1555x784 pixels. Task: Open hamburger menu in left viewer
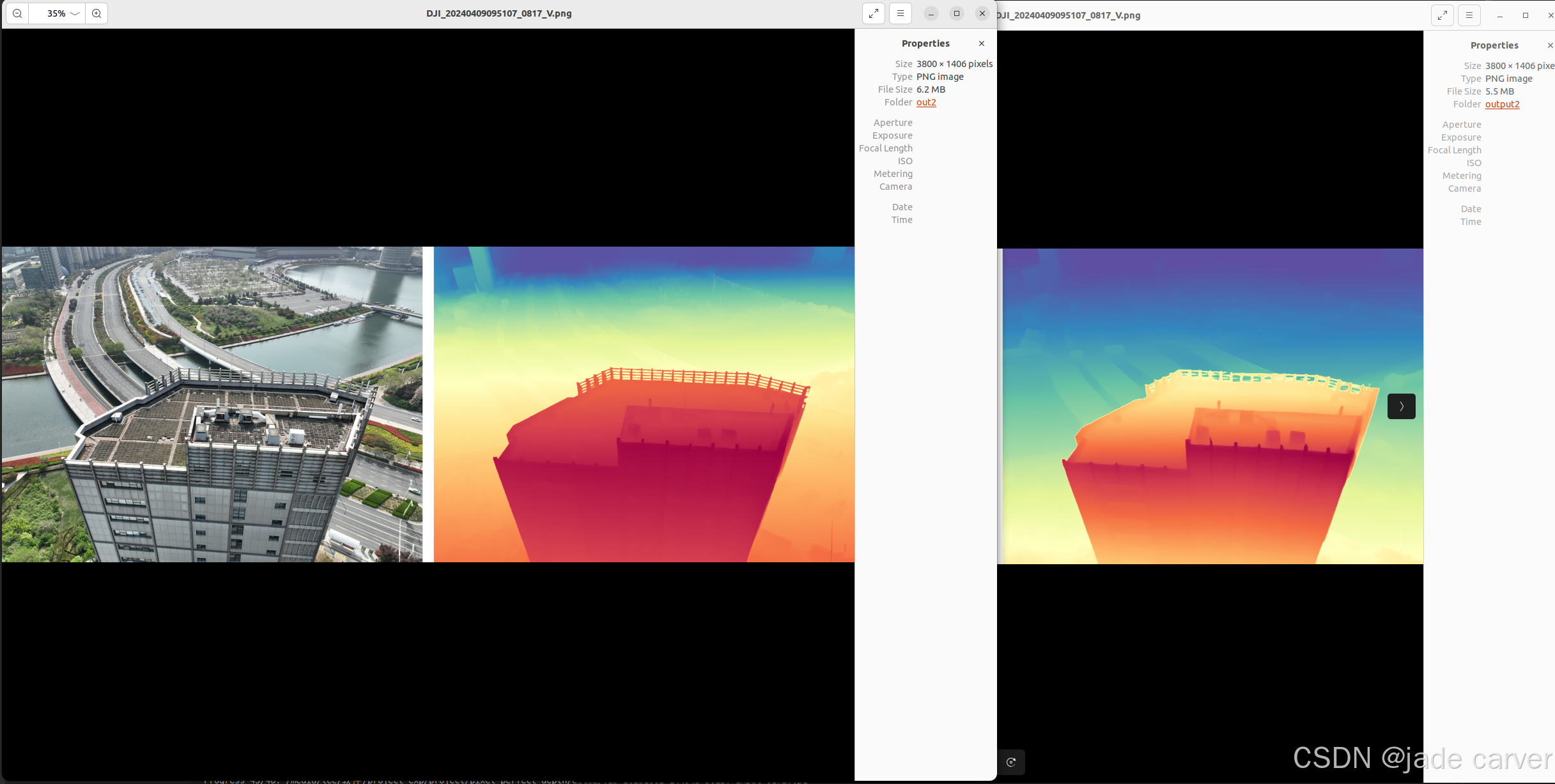900,13
